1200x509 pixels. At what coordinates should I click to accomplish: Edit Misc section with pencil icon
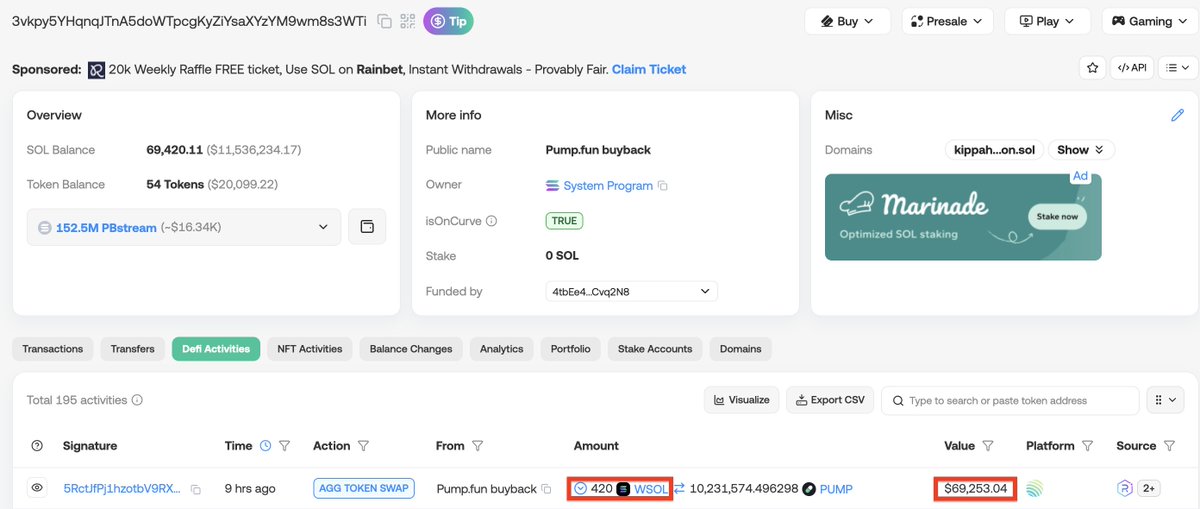(x=1177, y=116)
